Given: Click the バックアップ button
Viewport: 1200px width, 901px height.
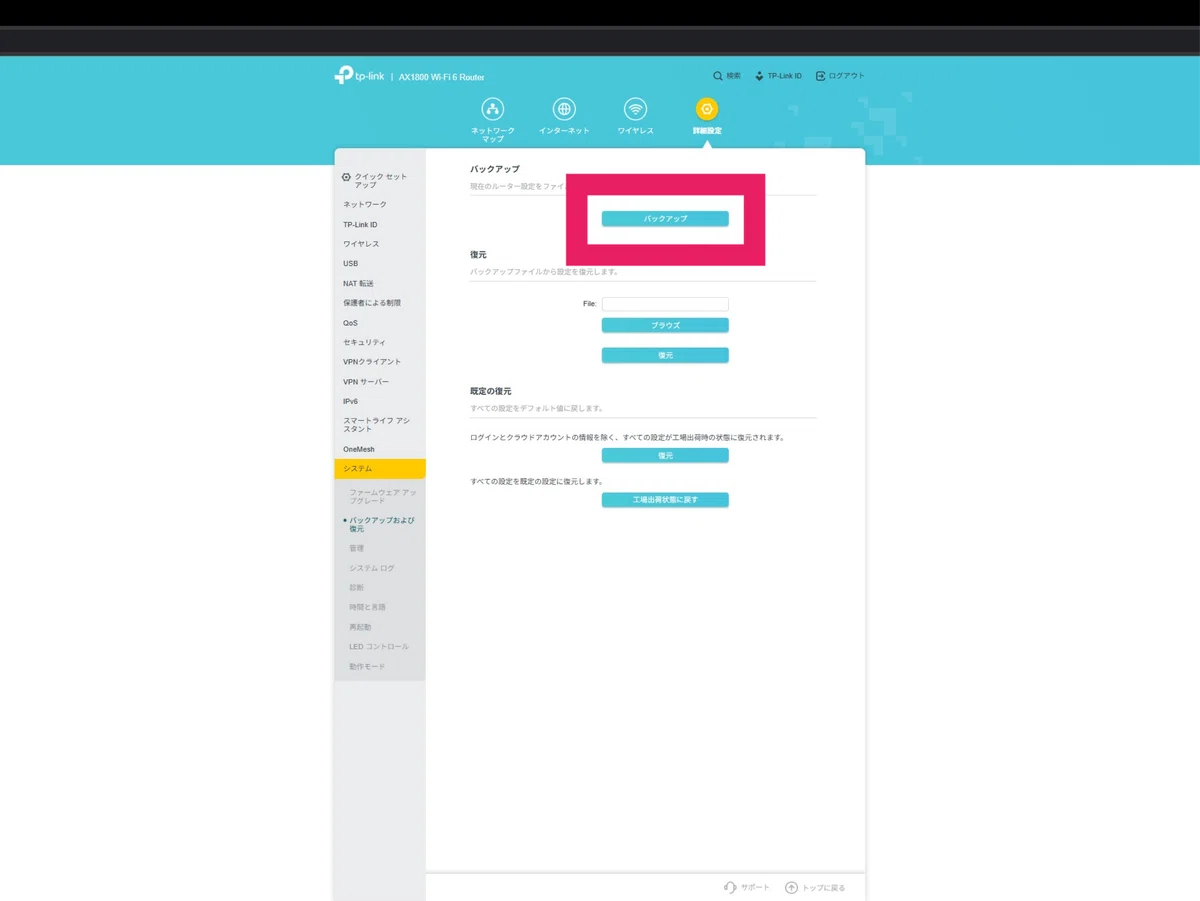Looking at the screenshot, I should pos(665,218).
